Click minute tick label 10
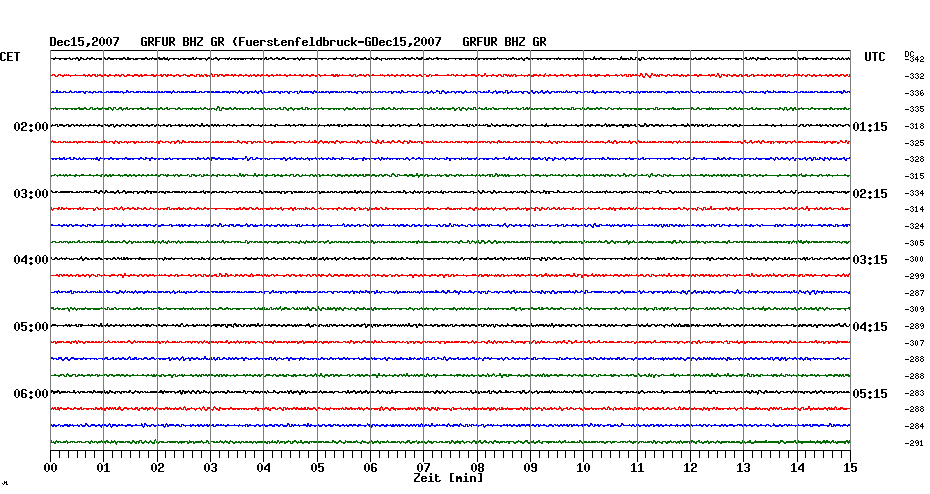 (584, 468)
